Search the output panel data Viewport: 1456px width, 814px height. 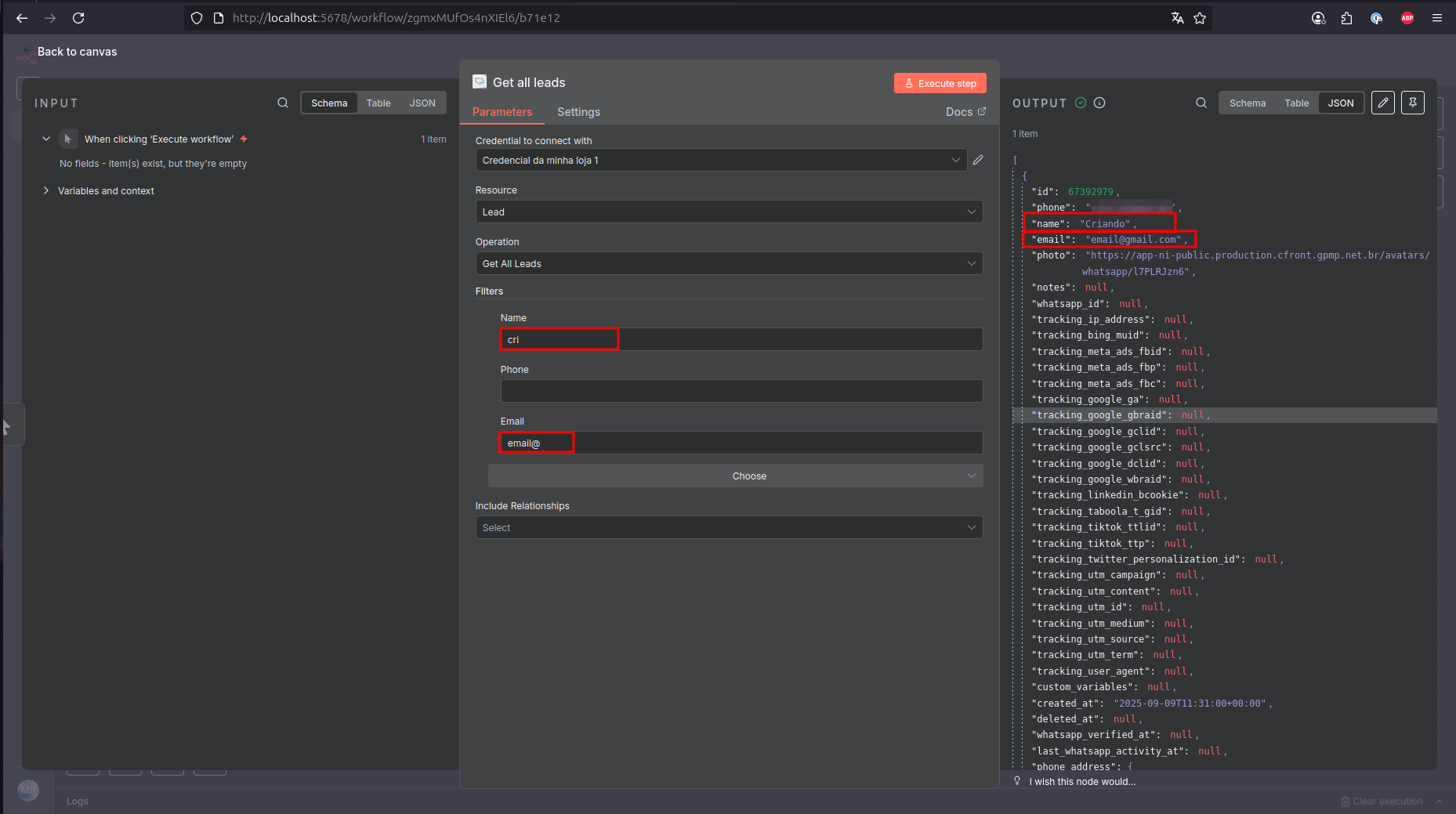tap(1201, 103)
